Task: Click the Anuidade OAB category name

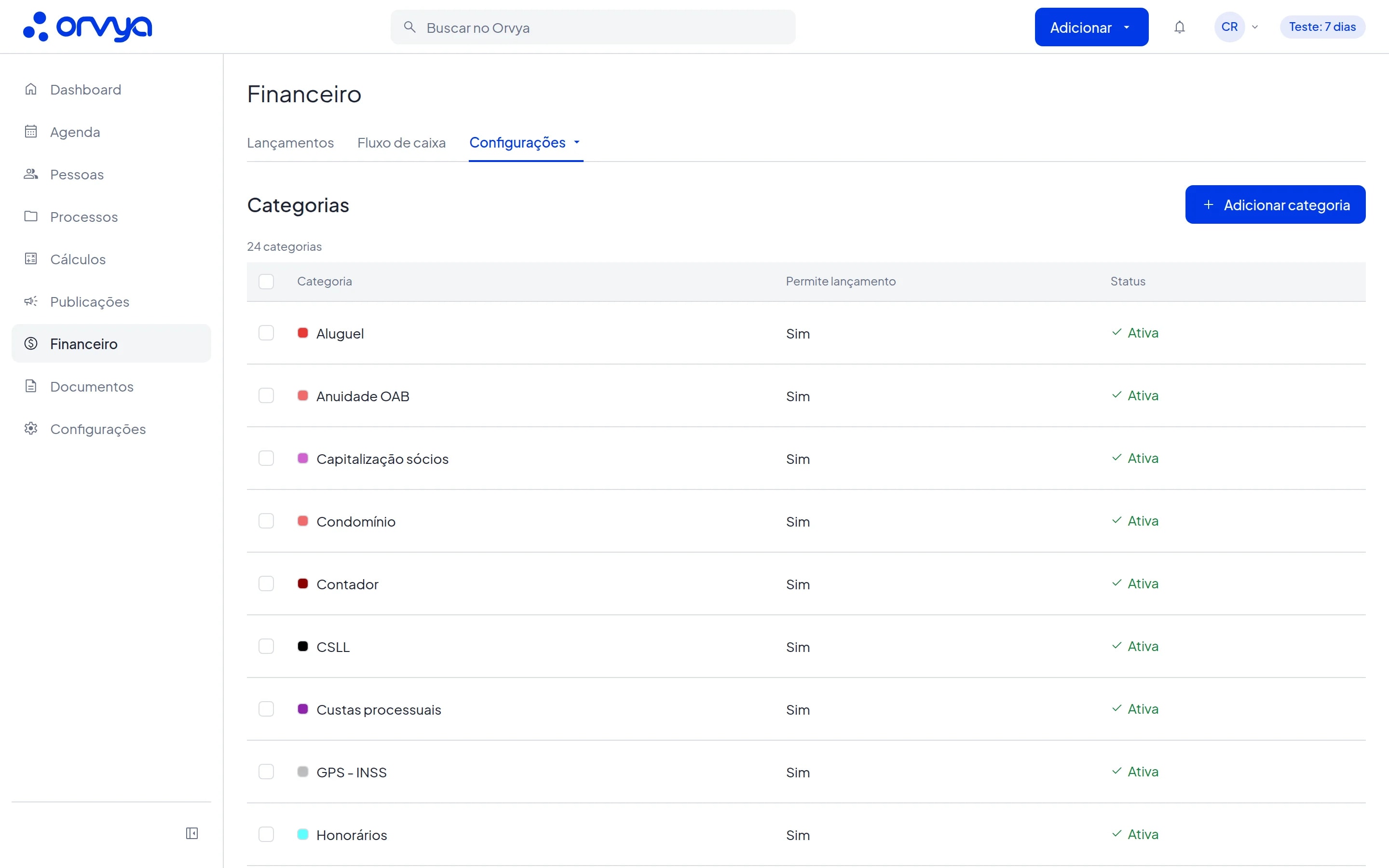Action: click(363, 396)
